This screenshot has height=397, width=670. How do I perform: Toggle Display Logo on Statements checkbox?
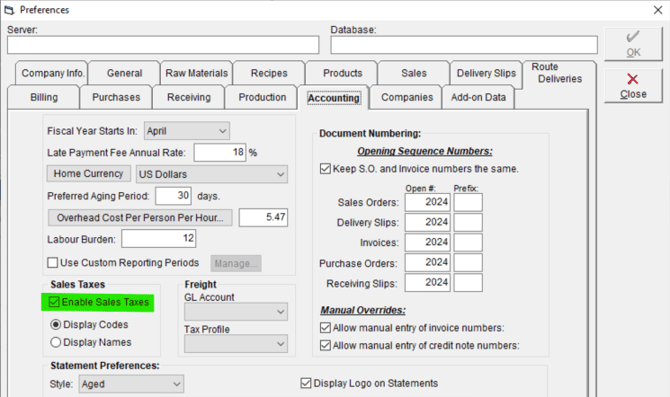click(306, 383)
